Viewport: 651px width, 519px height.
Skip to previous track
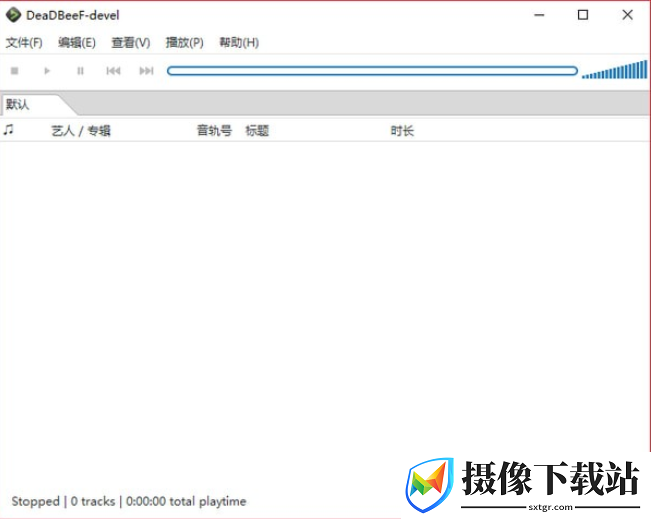tap(113, 71)
